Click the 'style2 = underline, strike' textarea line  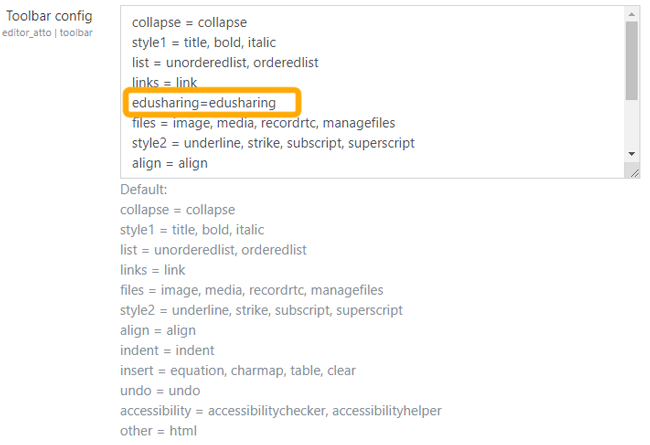(273, 143)
